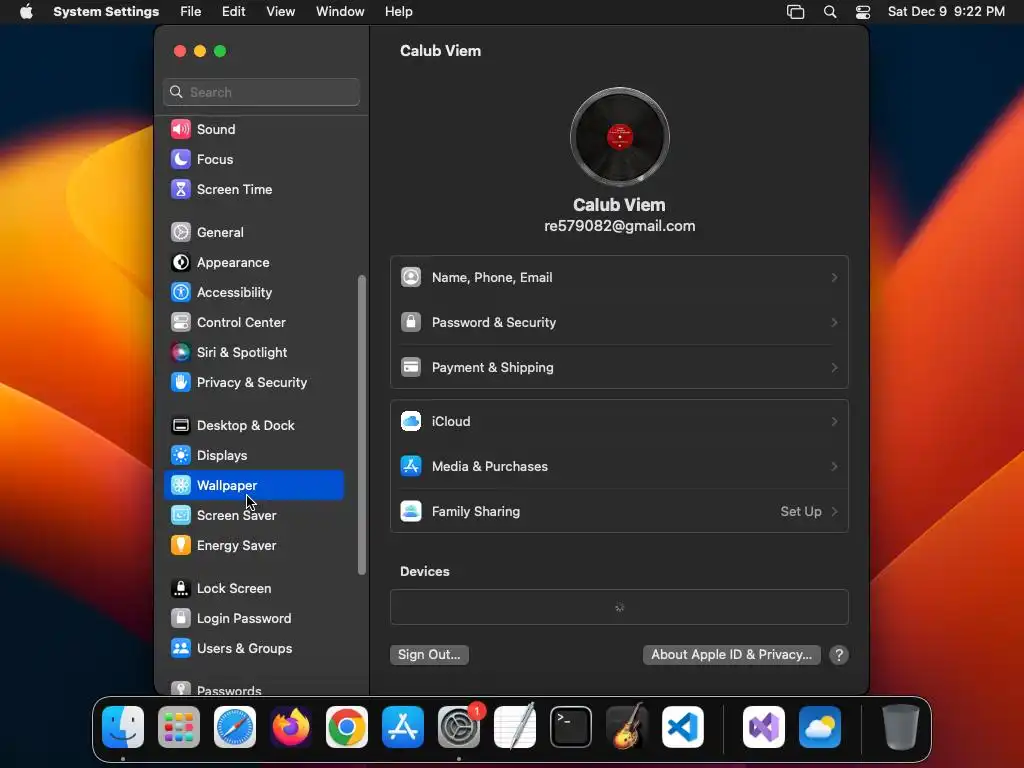
Task: Select Displays in sidebar
Action: click(253, 456)
